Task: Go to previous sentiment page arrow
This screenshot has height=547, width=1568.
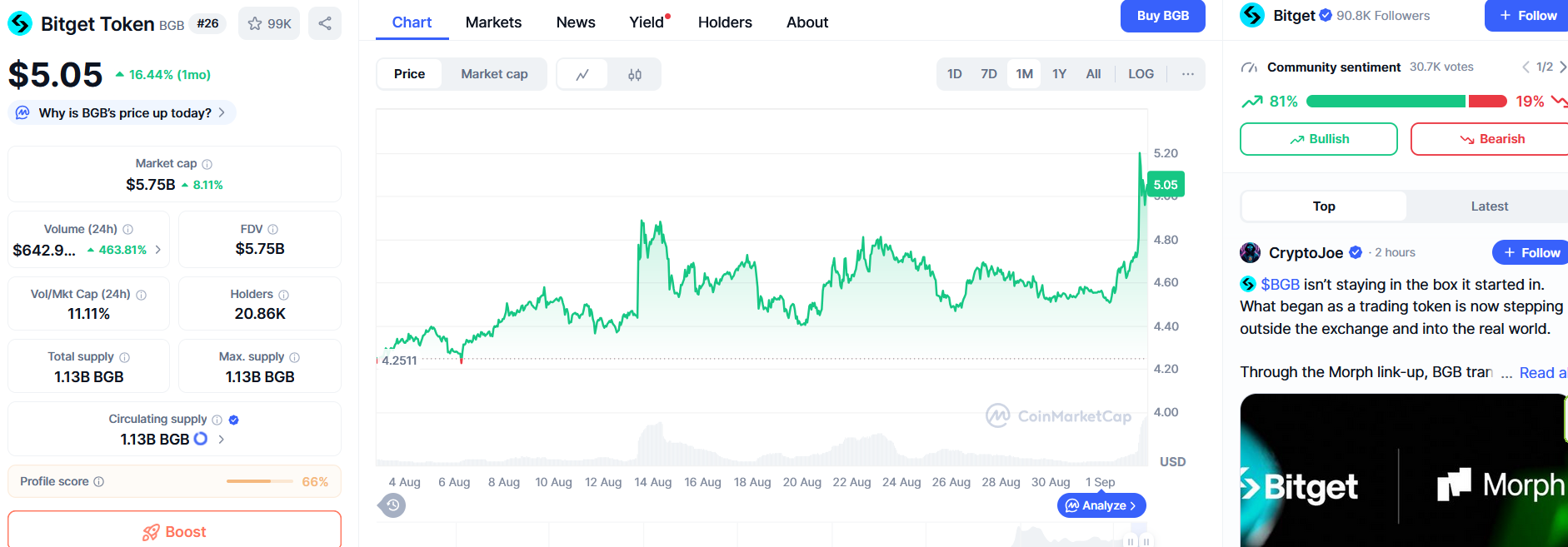Action: point(1526,67)
